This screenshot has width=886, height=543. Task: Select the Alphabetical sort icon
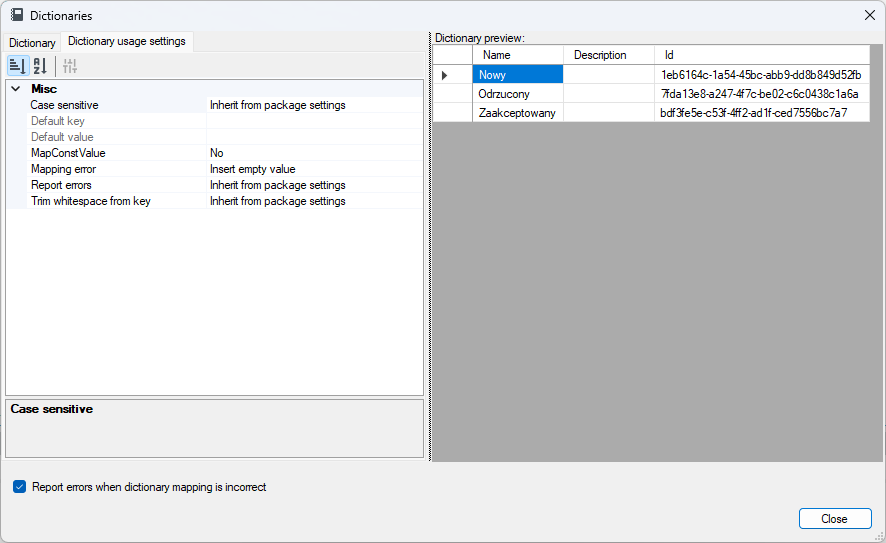click(40, 66)
